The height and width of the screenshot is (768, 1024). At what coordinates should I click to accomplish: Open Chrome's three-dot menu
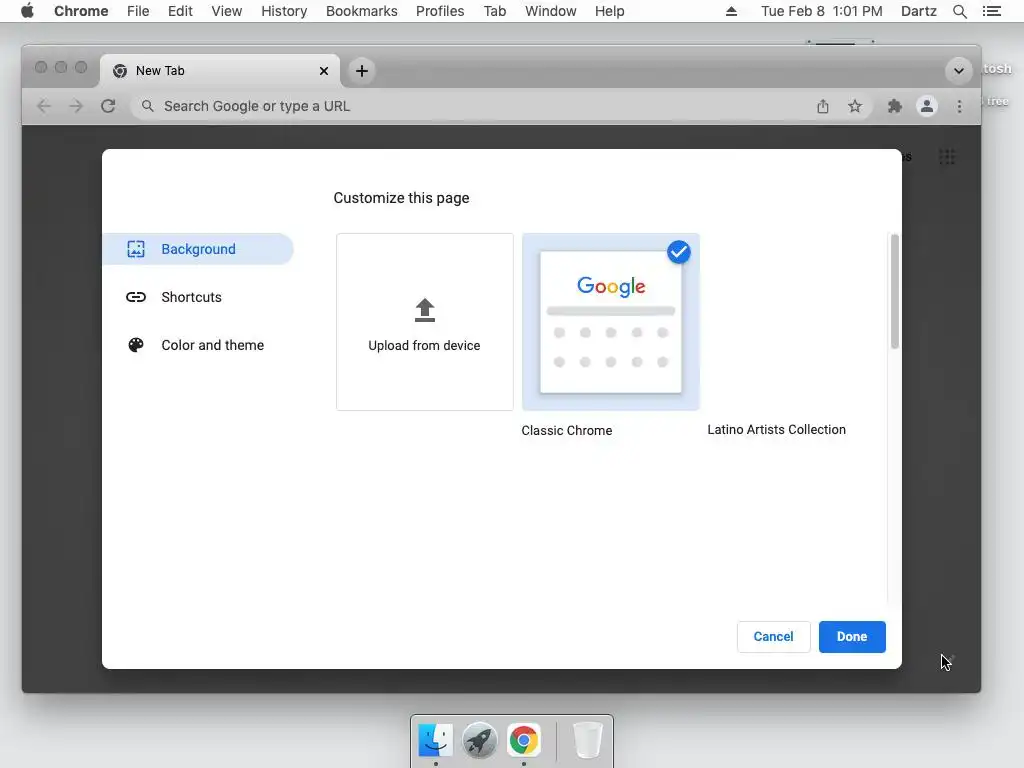pyautogui.click(x=959, y=106)
